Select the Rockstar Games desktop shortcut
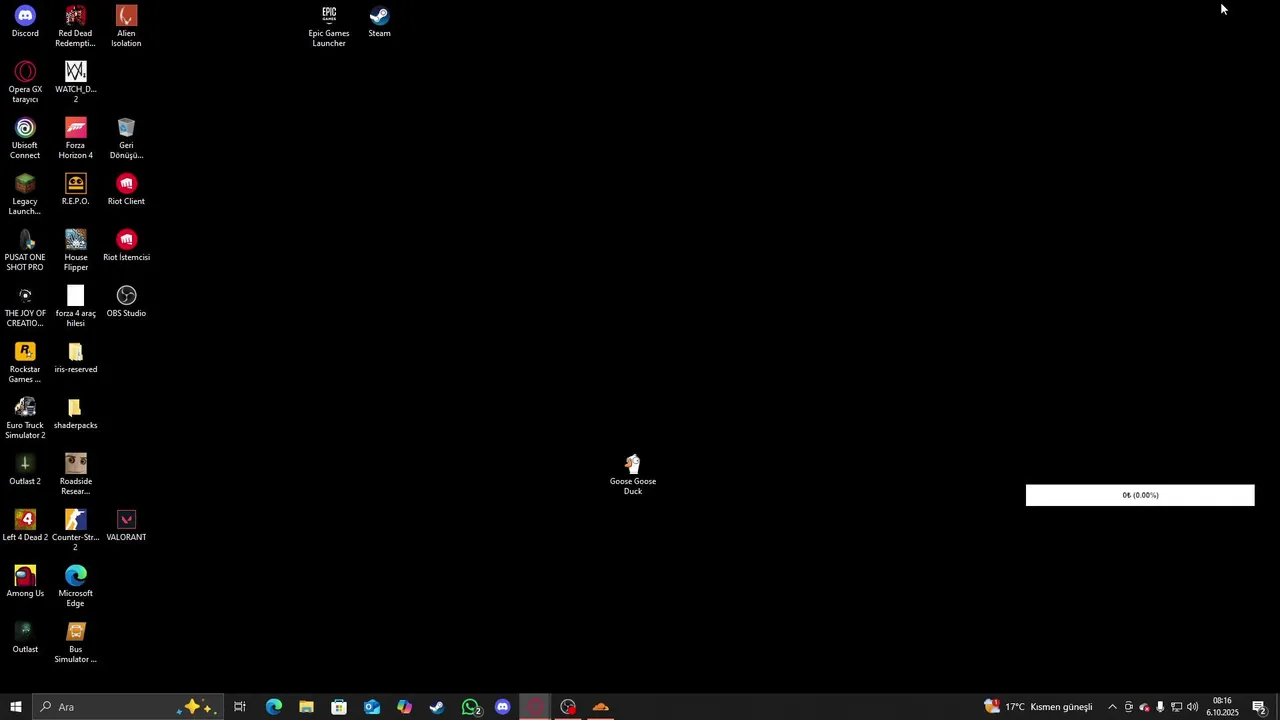The width and height of the screenshot is (1280, 720). (x=25, y=363)
